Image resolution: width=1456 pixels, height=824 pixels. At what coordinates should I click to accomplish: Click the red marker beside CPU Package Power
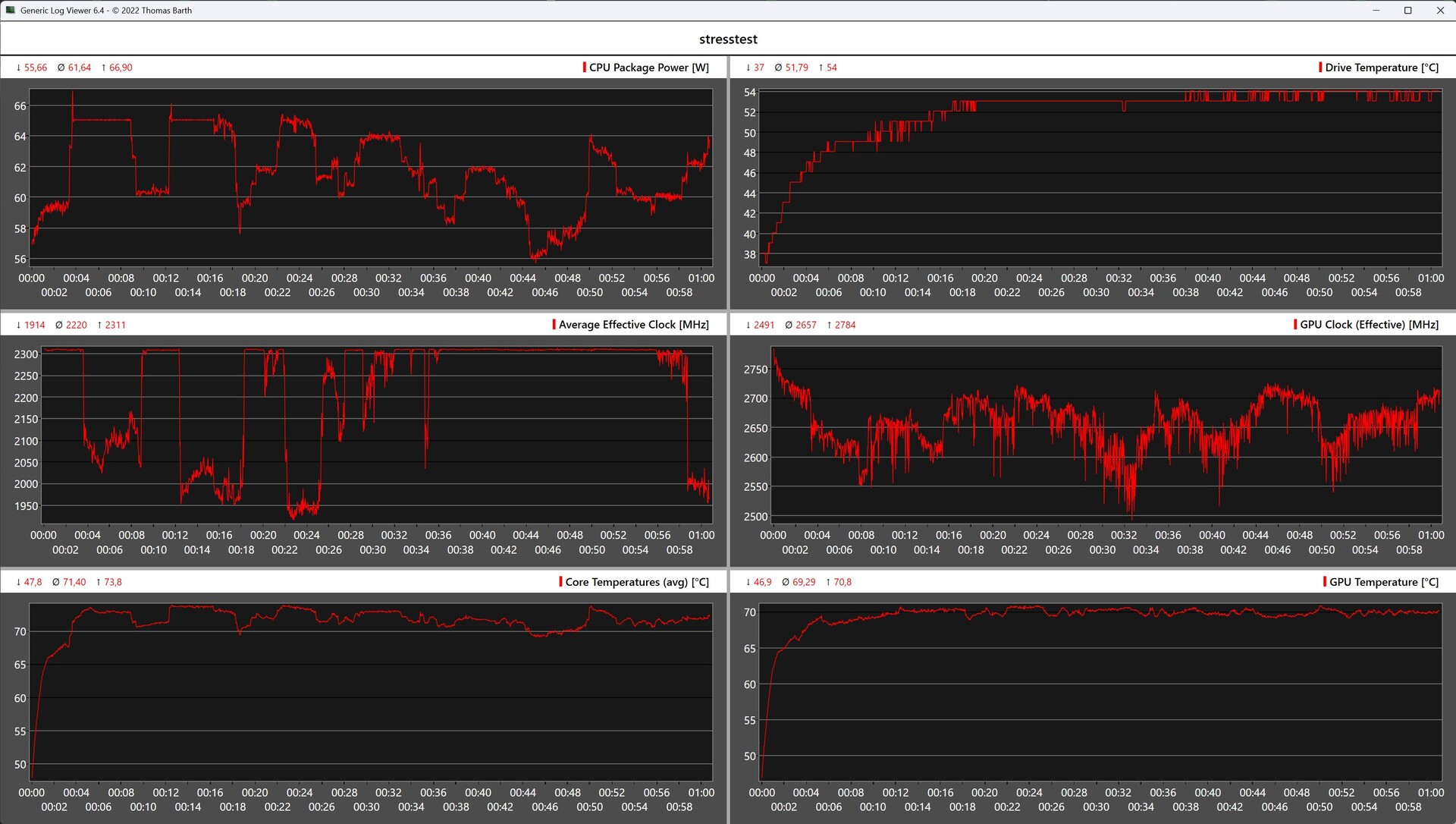point(584,68)
